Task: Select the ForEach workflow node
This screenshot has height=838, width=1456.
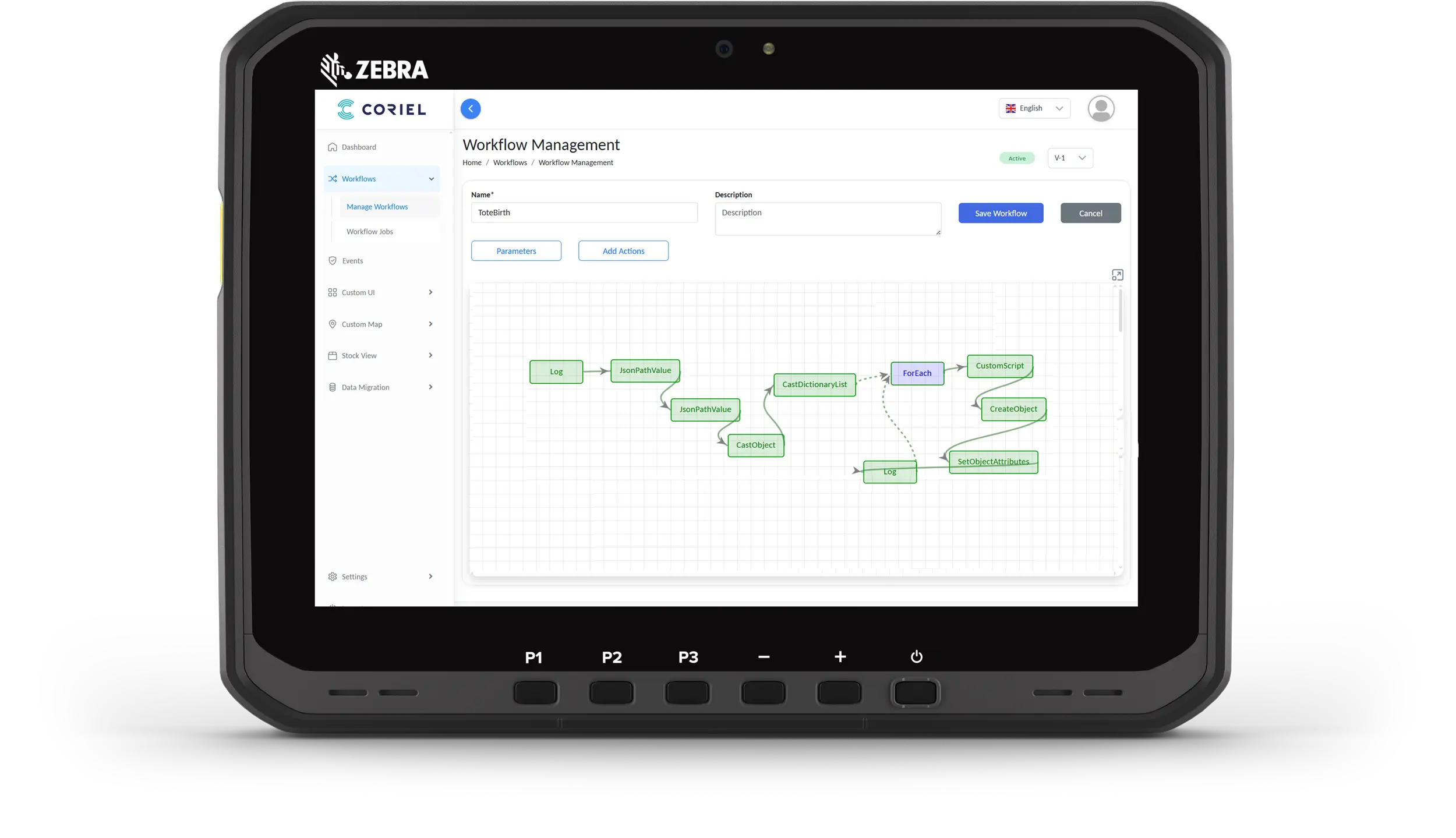Action: click(x=917, y=373)
